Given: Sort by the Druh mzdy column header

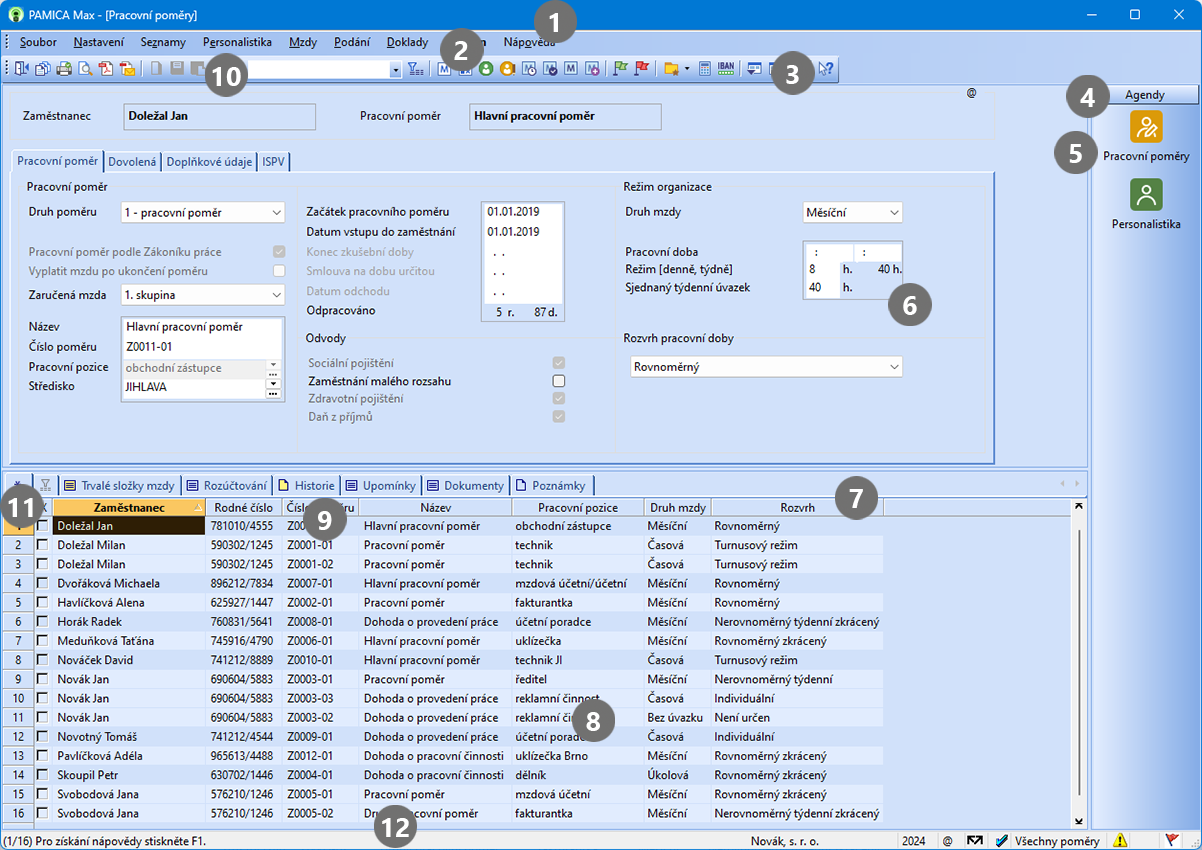Looking at the screenshot, I should point(677,508).
